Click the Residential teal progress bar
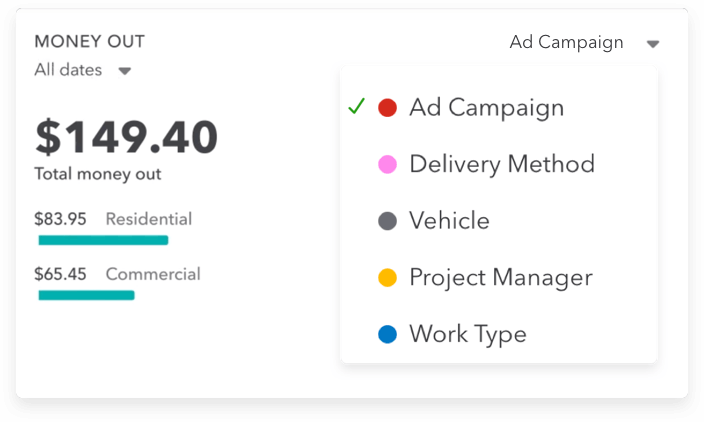 (x=103, y=240)
